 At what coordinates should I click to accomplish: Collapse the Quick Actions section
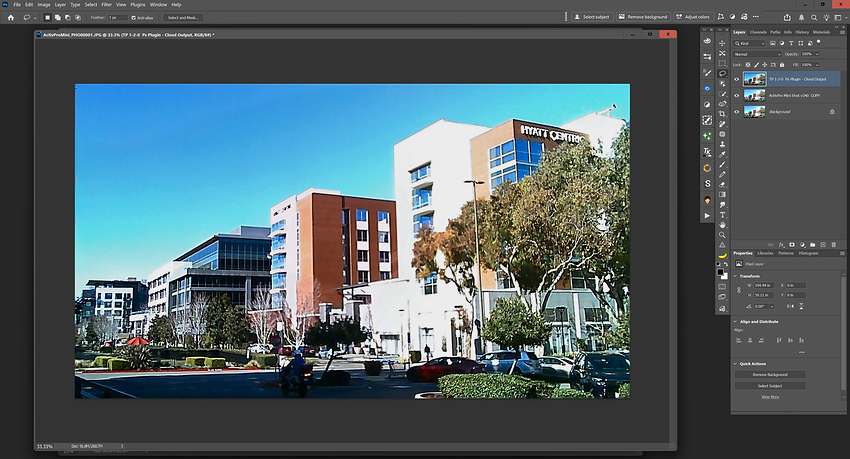coord(736,363)
